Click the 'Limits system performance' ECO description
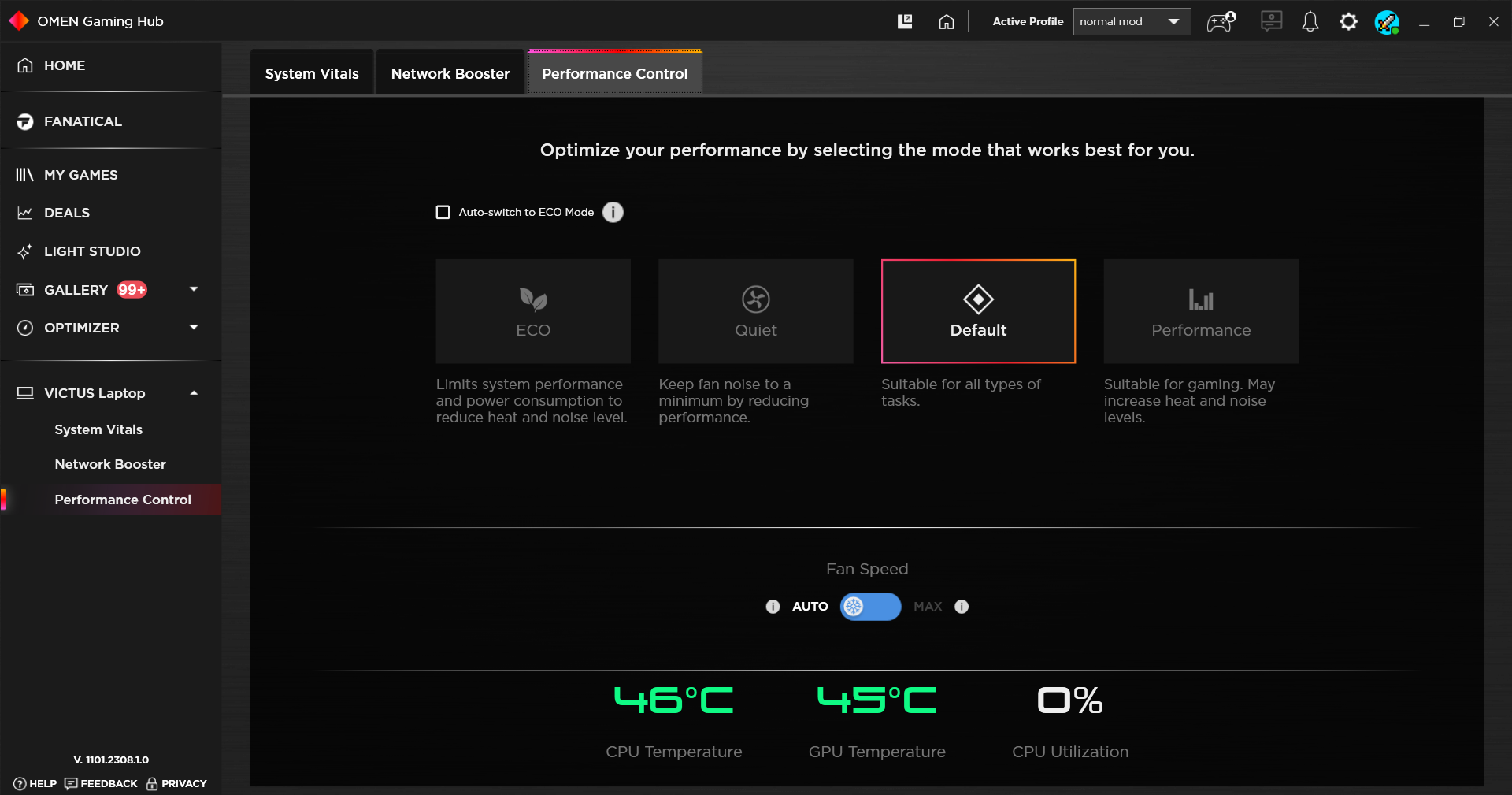 pyautogui.click(x=532, y=401)
